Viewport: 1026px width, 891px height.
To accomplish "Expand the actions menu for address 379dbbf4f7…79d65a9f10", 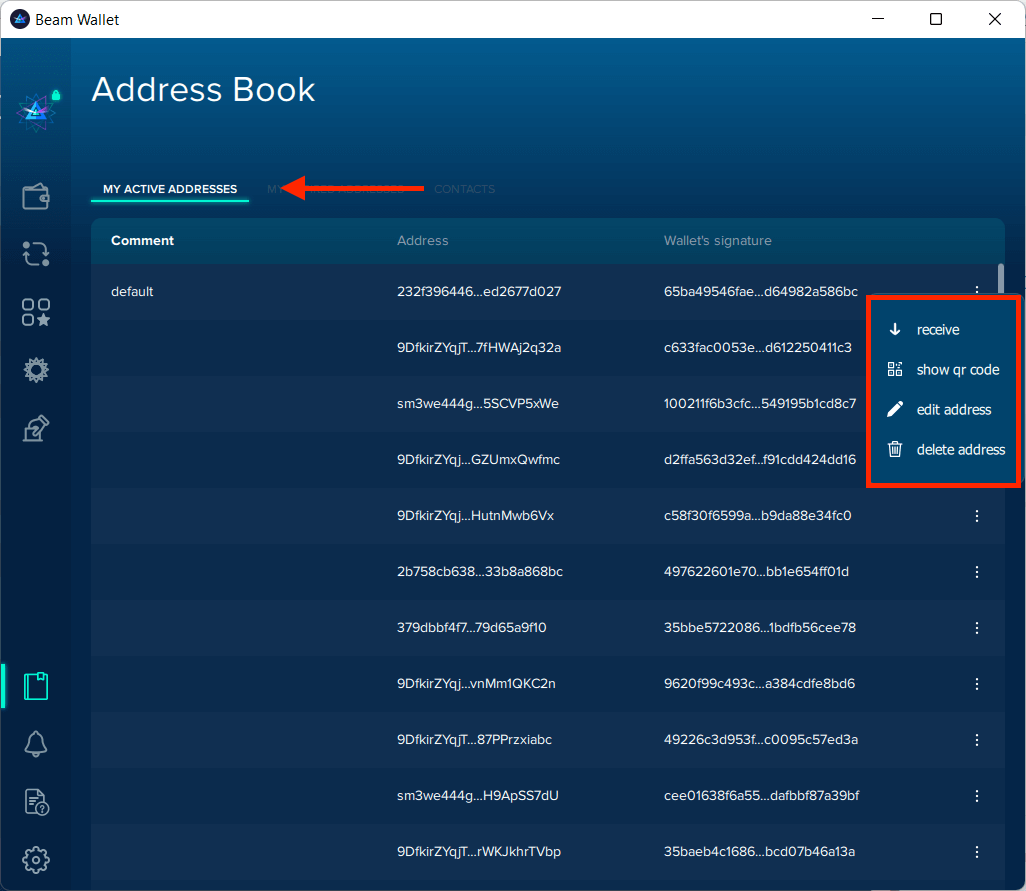I will [x=977, y=628].
